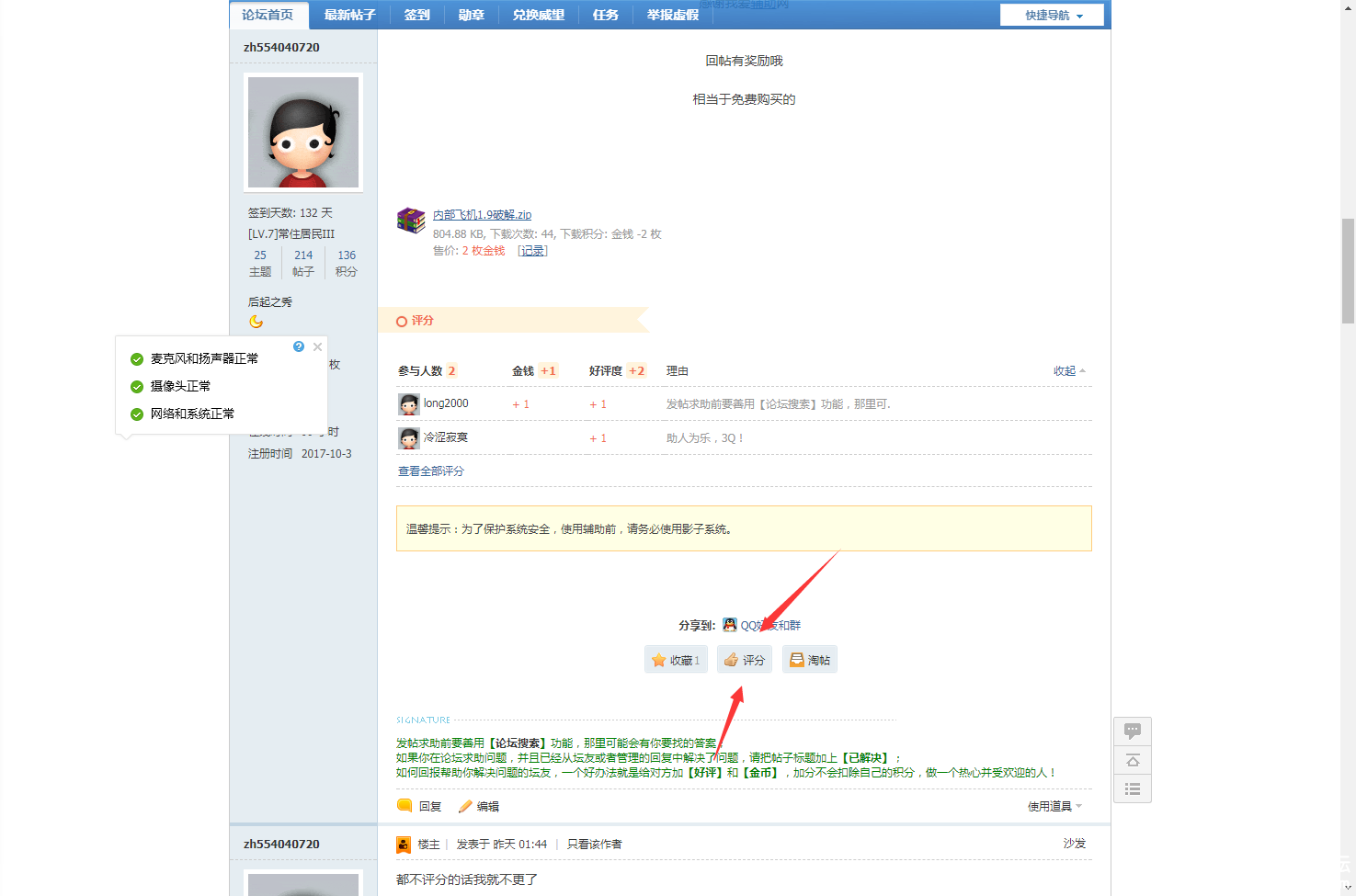This screenshot has height=896, width=1356.
Task: Click the 网络和系统正常 green check
Action: (x=137, y=414)
